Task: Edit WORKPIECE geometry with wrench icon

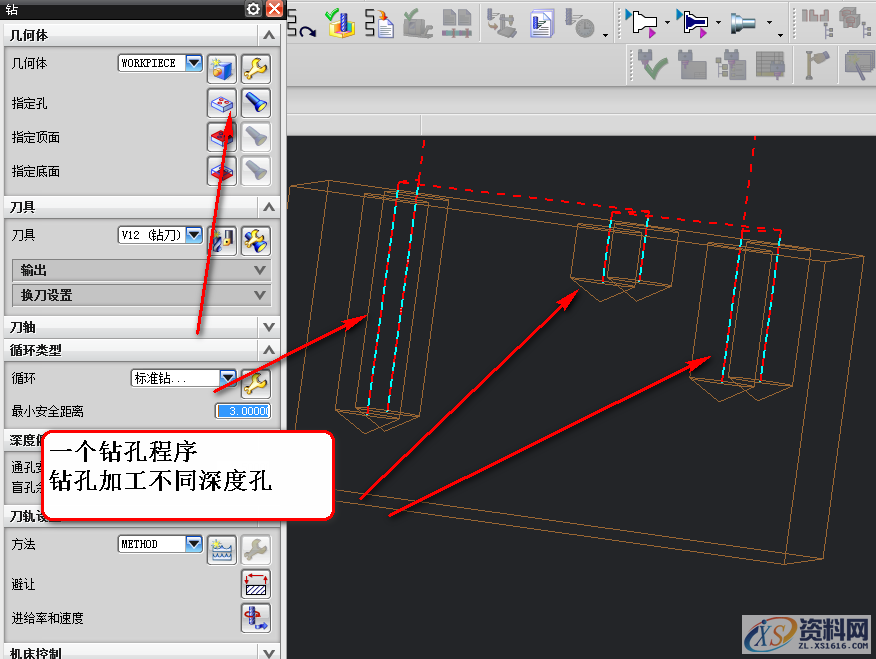Action: [256, 69]
